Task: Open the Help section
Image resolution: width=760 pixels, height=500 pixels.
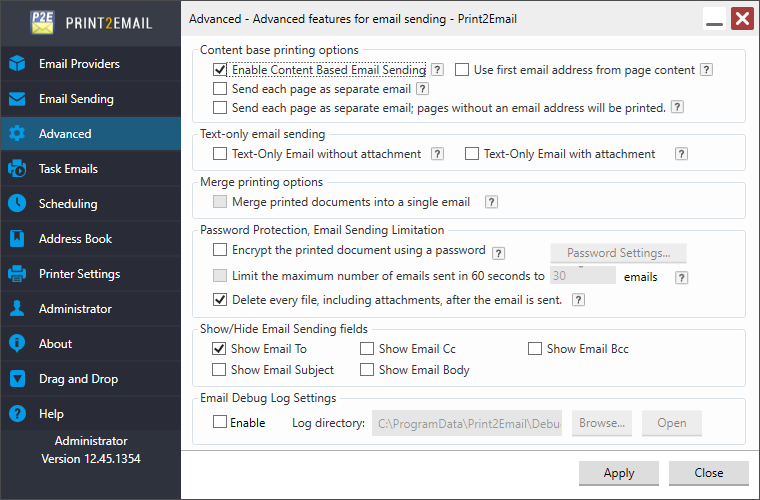Action: click(x=51, y=414)
